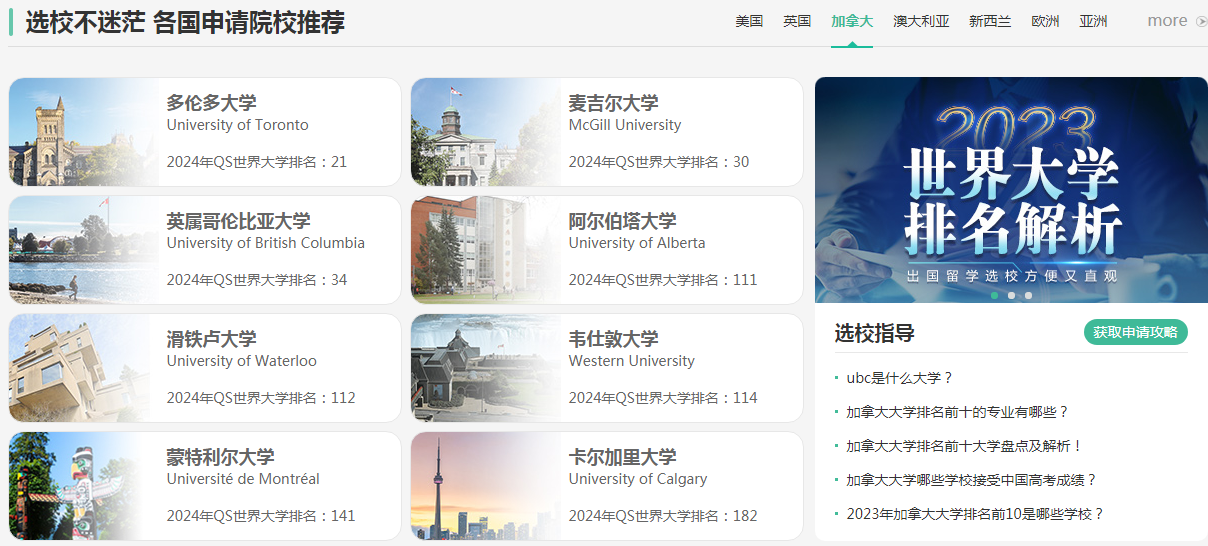Open the Université de Montréal photo
The width and height of the screenshot is (1208, 546).
[x=84, y=486]
